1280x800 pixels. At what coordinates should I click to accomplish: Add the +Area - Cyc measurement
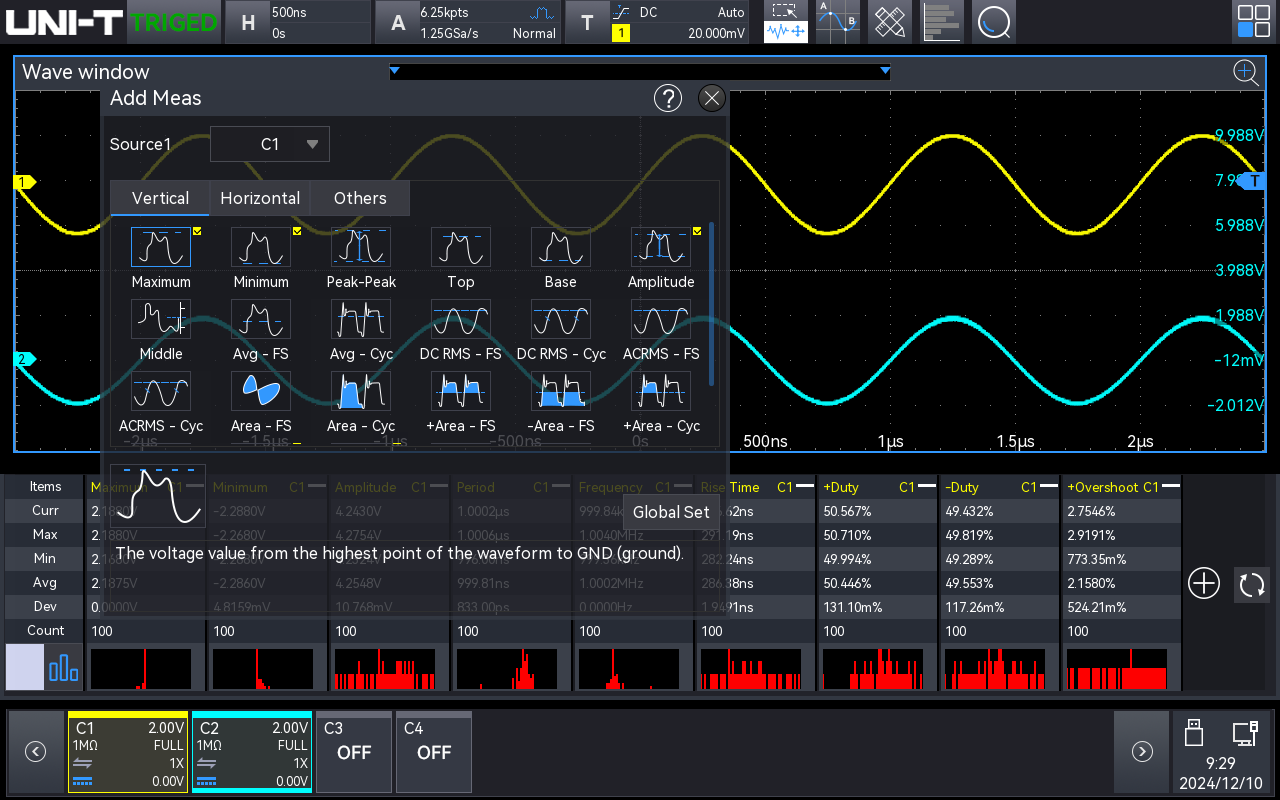(661, 391)
